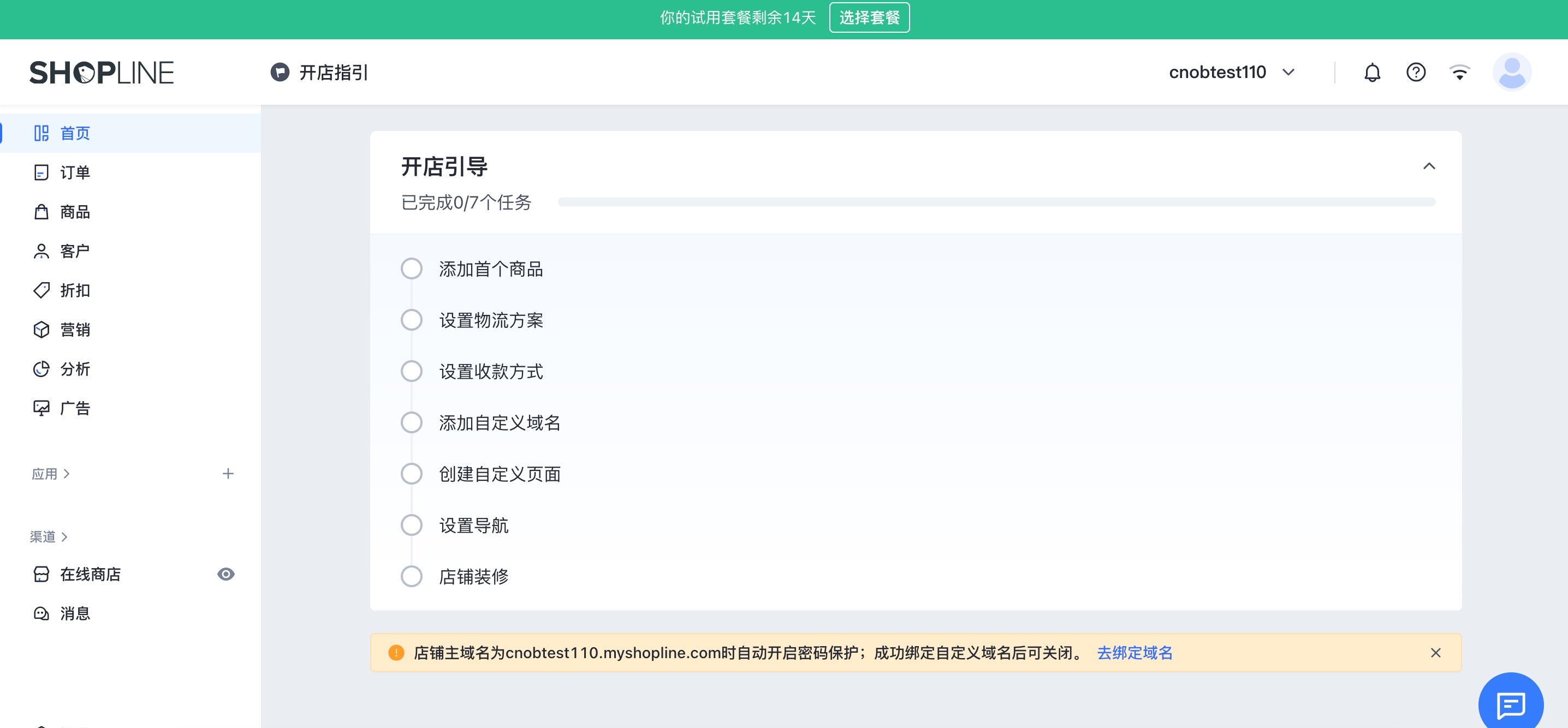Add an app with the plus icon
Image resolution: width=1568 pixels, height=728 pixels.
click(x=228, y=474)
